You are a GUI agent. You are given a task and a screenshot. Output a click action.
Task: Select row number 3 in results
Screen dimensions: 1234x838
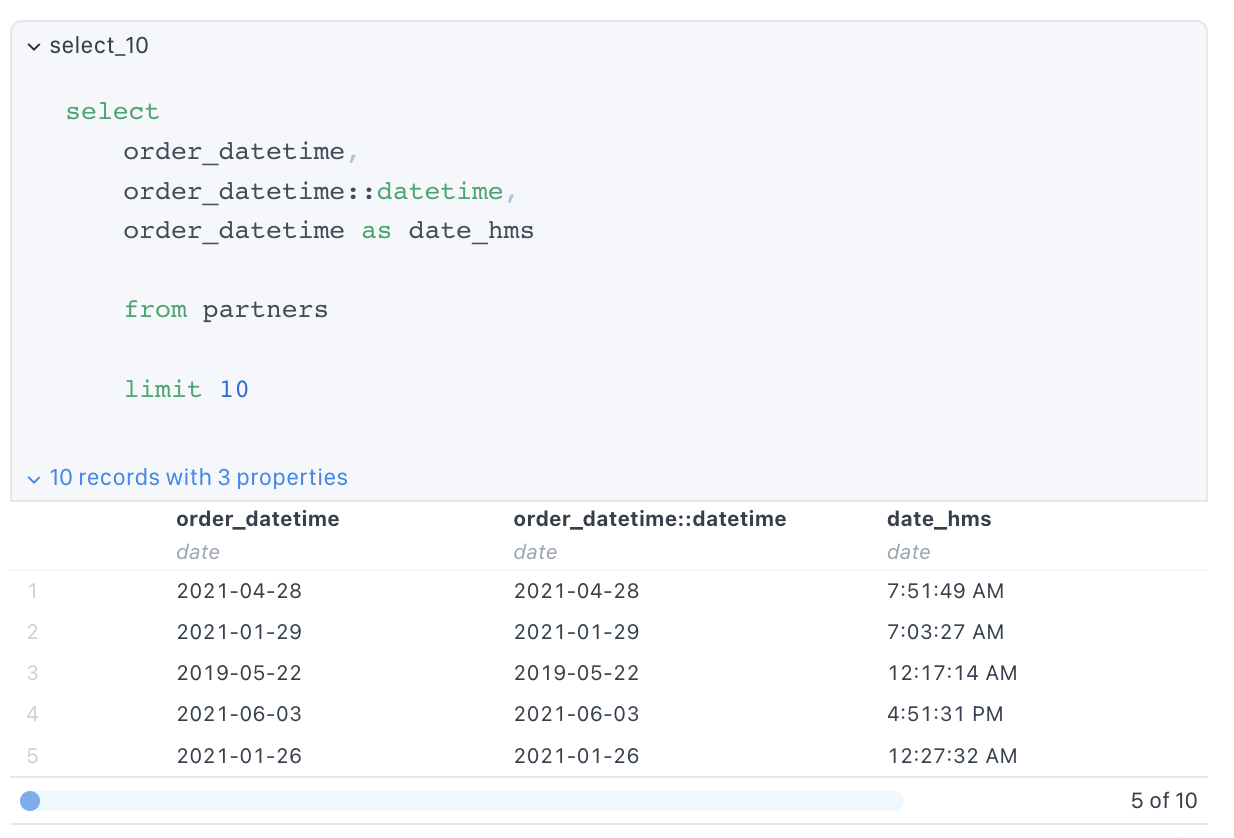click(x=32, y=673)
